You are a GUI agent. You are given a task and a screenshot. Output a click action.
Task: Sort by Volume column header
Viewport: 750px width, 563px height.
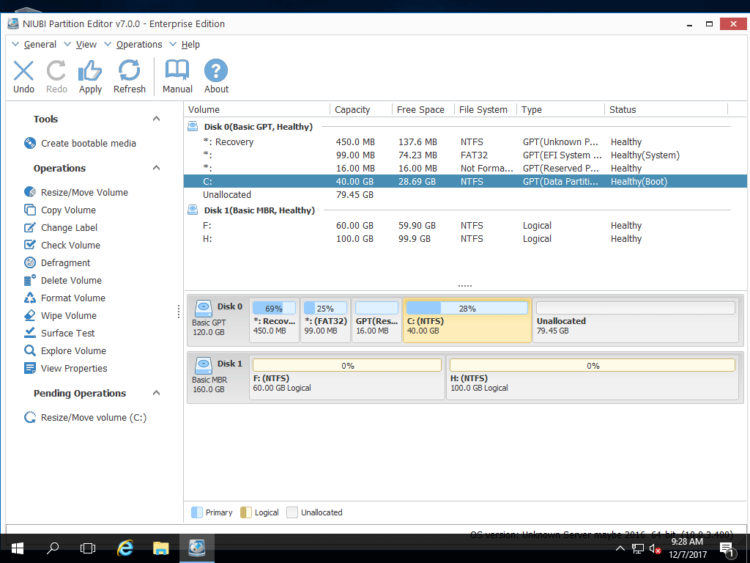click(257, 110)
